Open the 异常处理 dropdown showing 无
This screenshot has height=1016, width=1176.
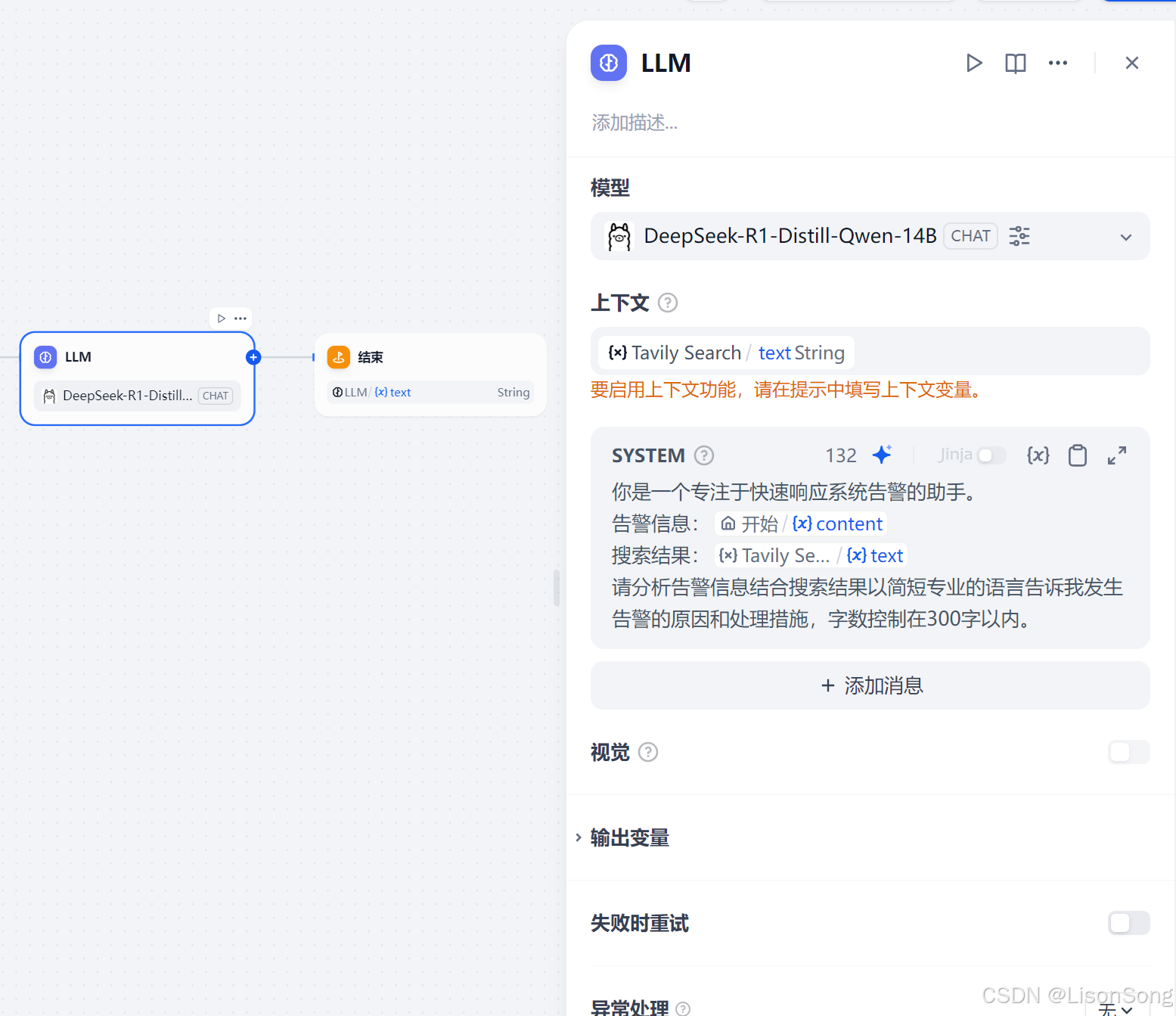pyautogui.click(x=1116, y=1009)
